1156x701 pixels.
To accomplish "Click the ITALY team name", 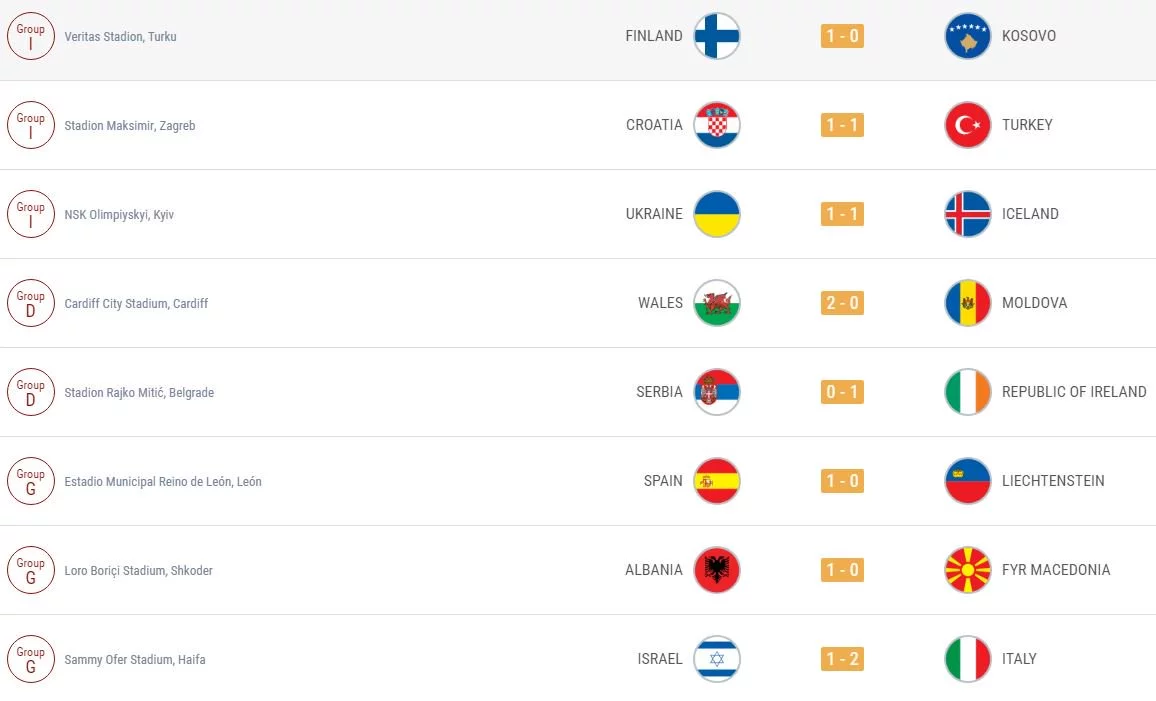I will point(1019,659).
